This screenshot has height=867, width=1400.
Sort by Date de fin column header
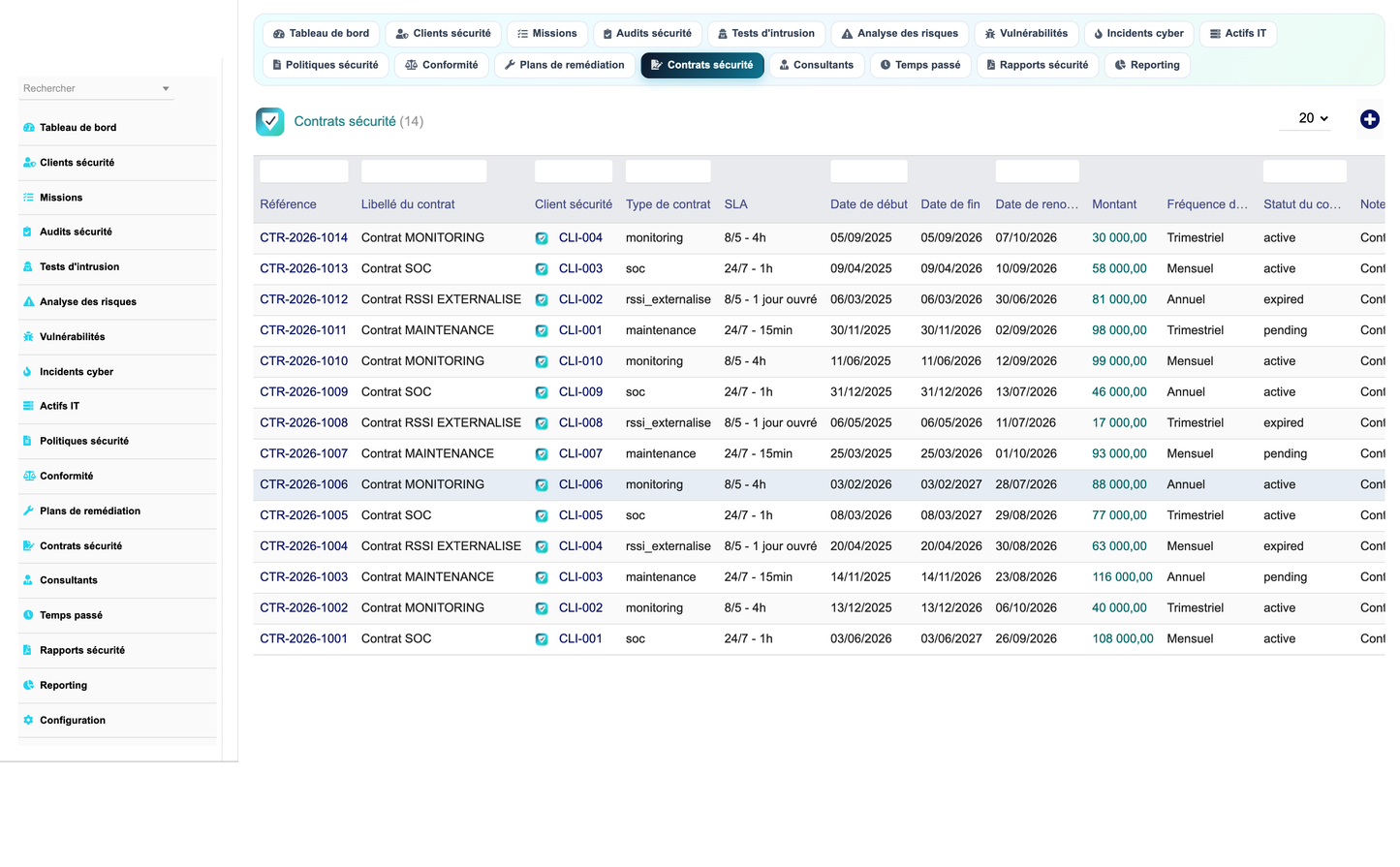click(x=950, y=204)
